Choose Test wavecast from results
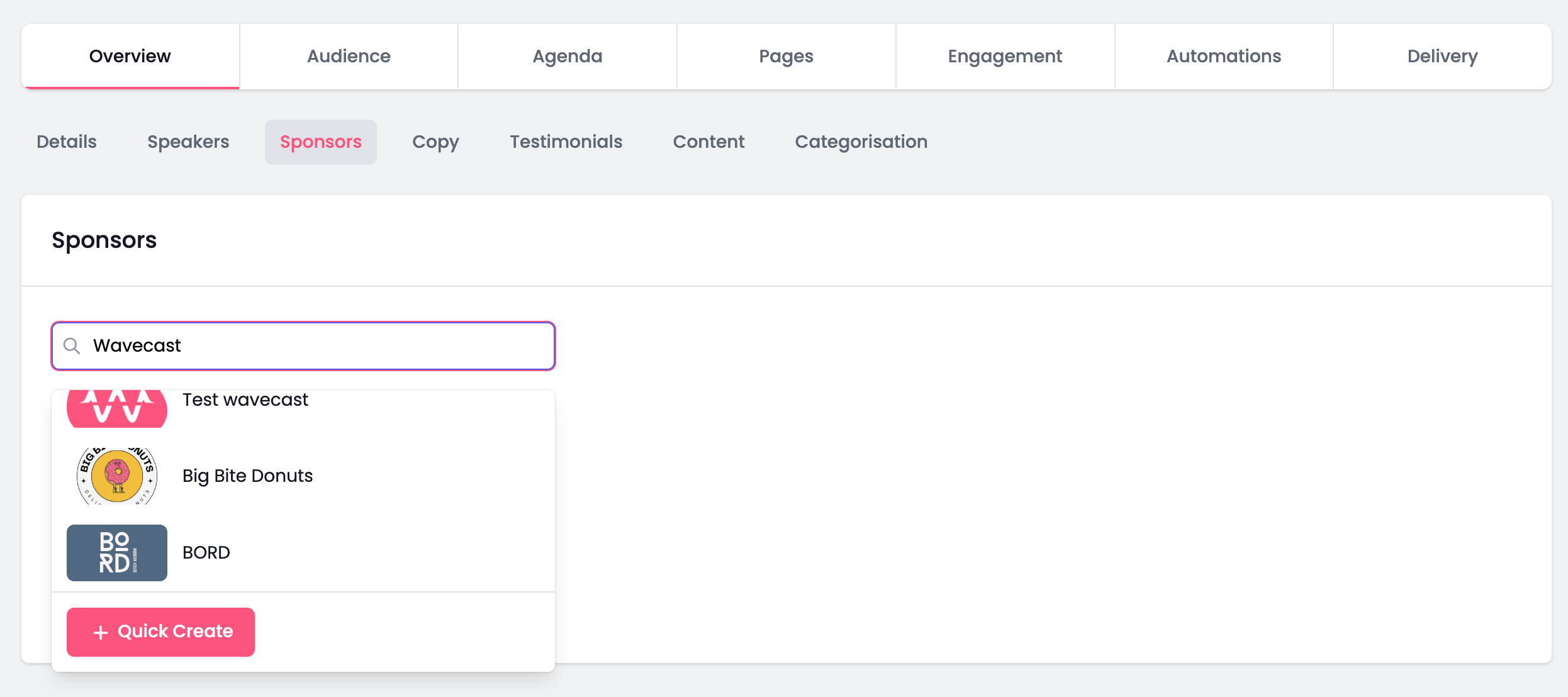Viewport: 1568px width, 697px height. coord(245,400)
